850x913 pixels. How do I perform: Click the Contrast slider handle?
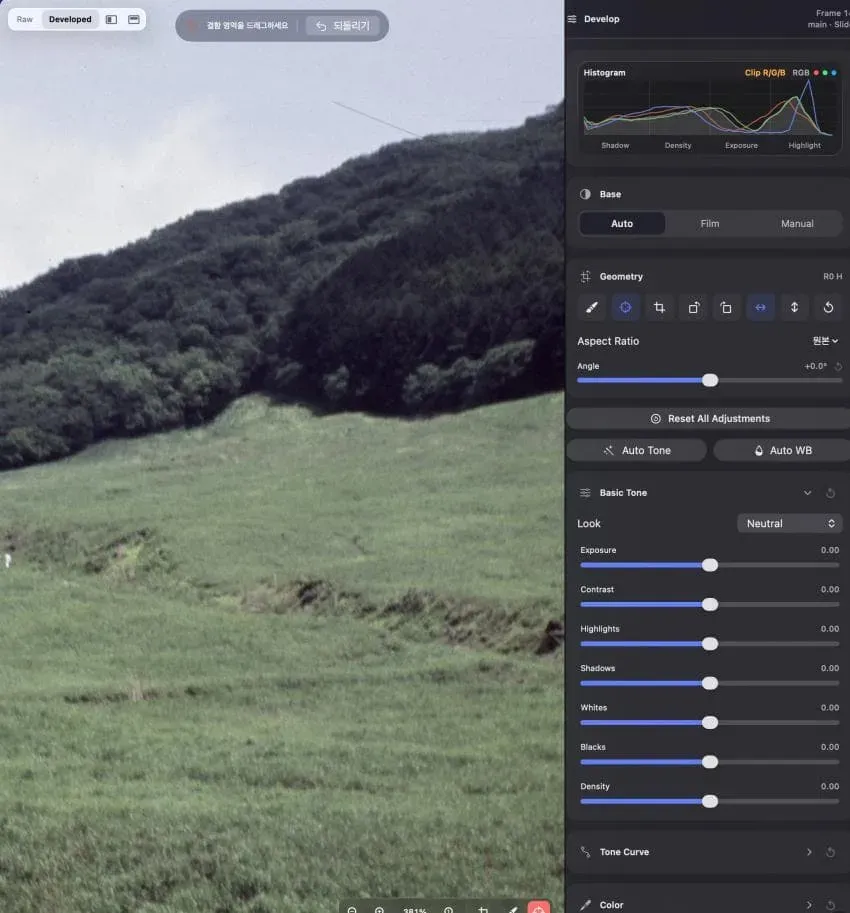click(710, 605)
